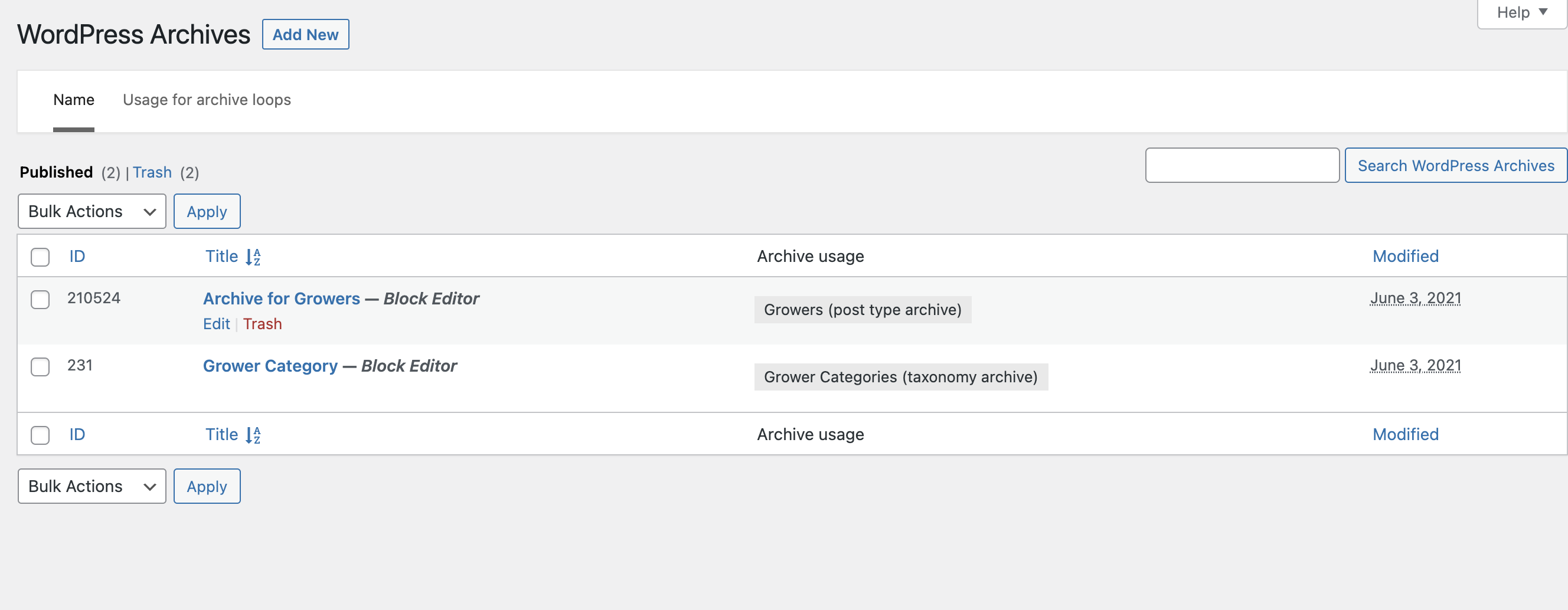Viewport: 1568px width, 610px height.
Task: Click Grower Categories (taxonomy archive) tag
Action: point(901,378)
